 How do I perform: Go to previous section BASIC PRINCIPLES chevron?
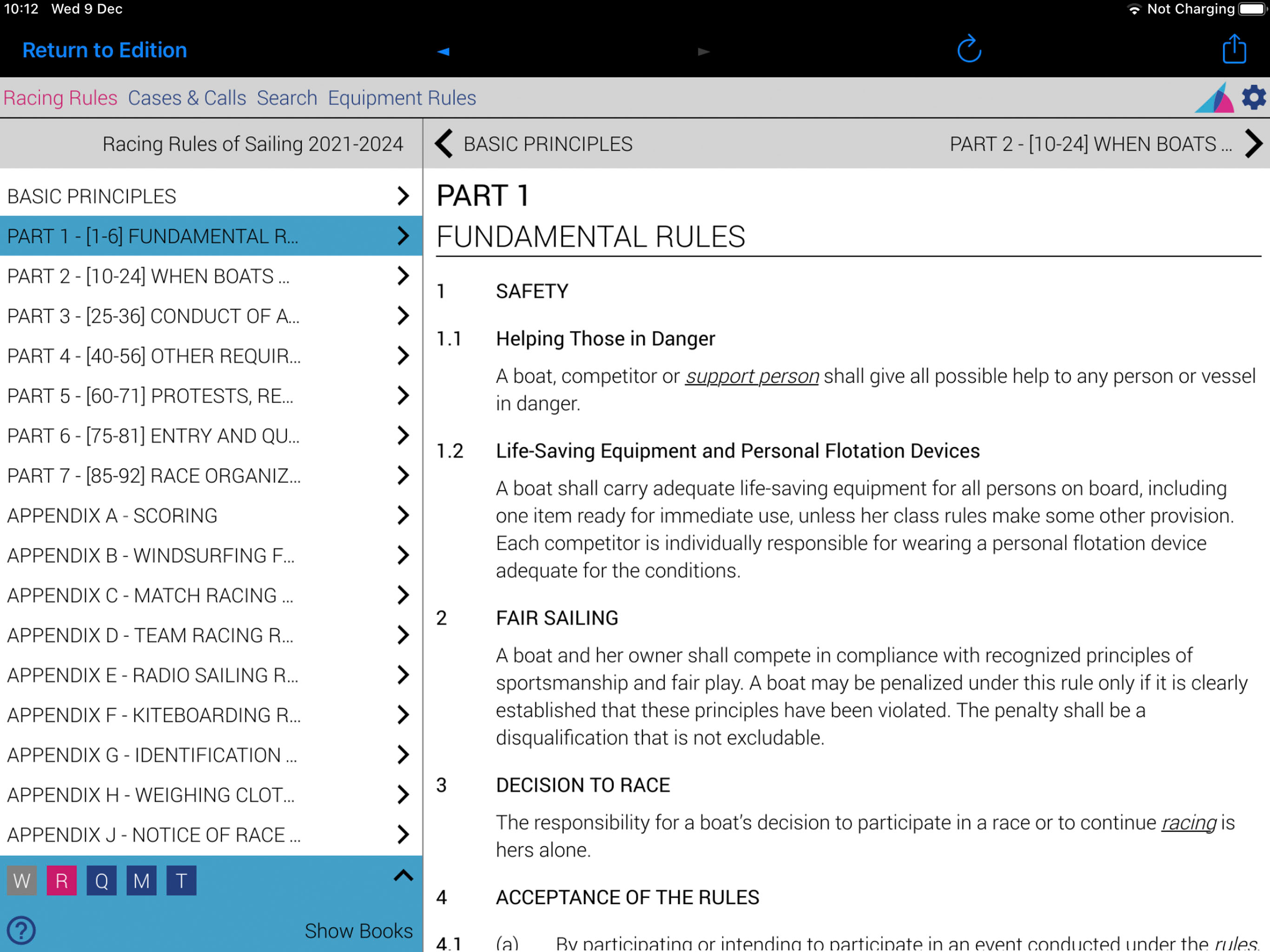pyautogui.click(x=444, y=144)
